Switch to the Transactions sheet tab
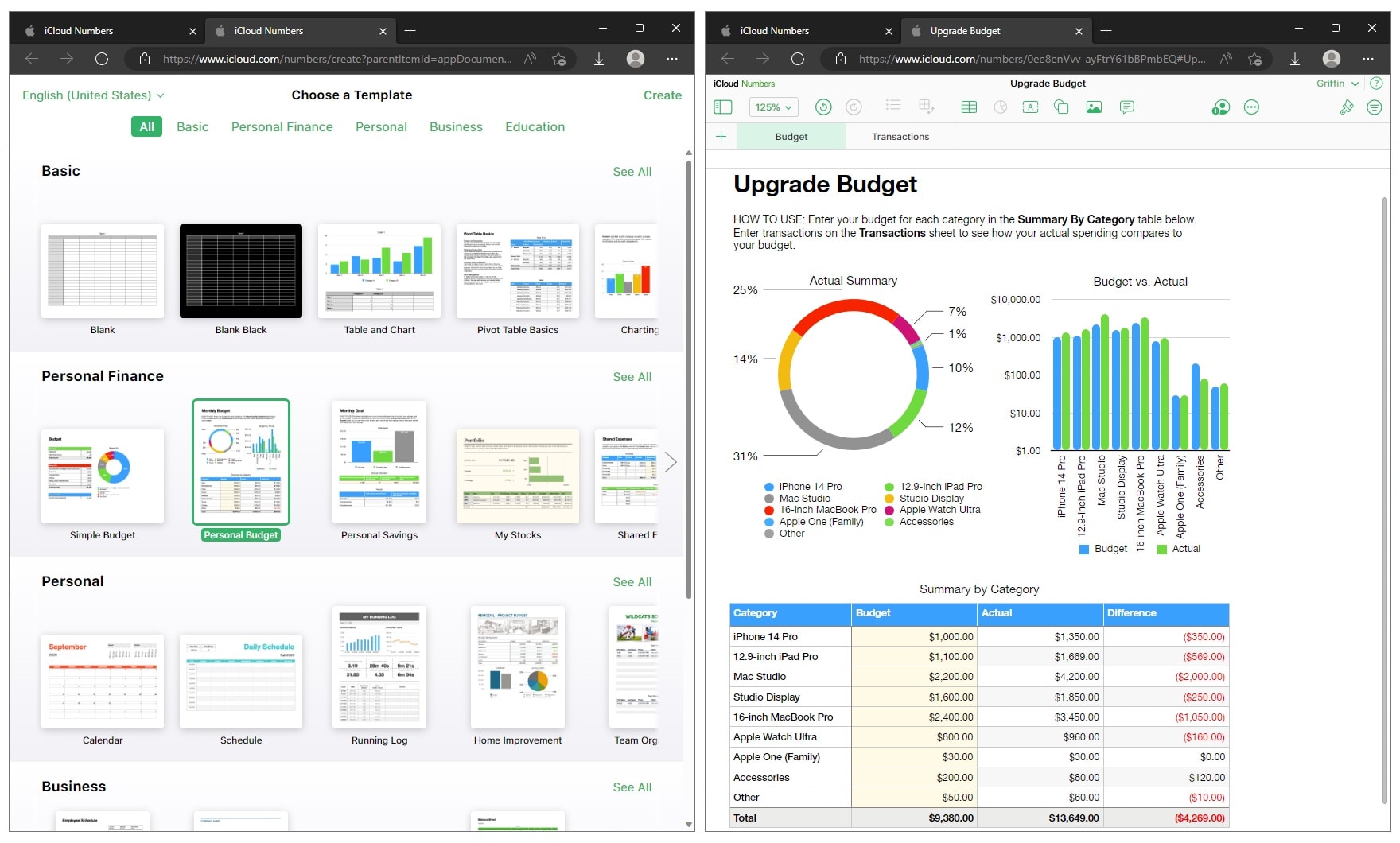The height and width of the screenshot is (843, 1400). [900, 137]
